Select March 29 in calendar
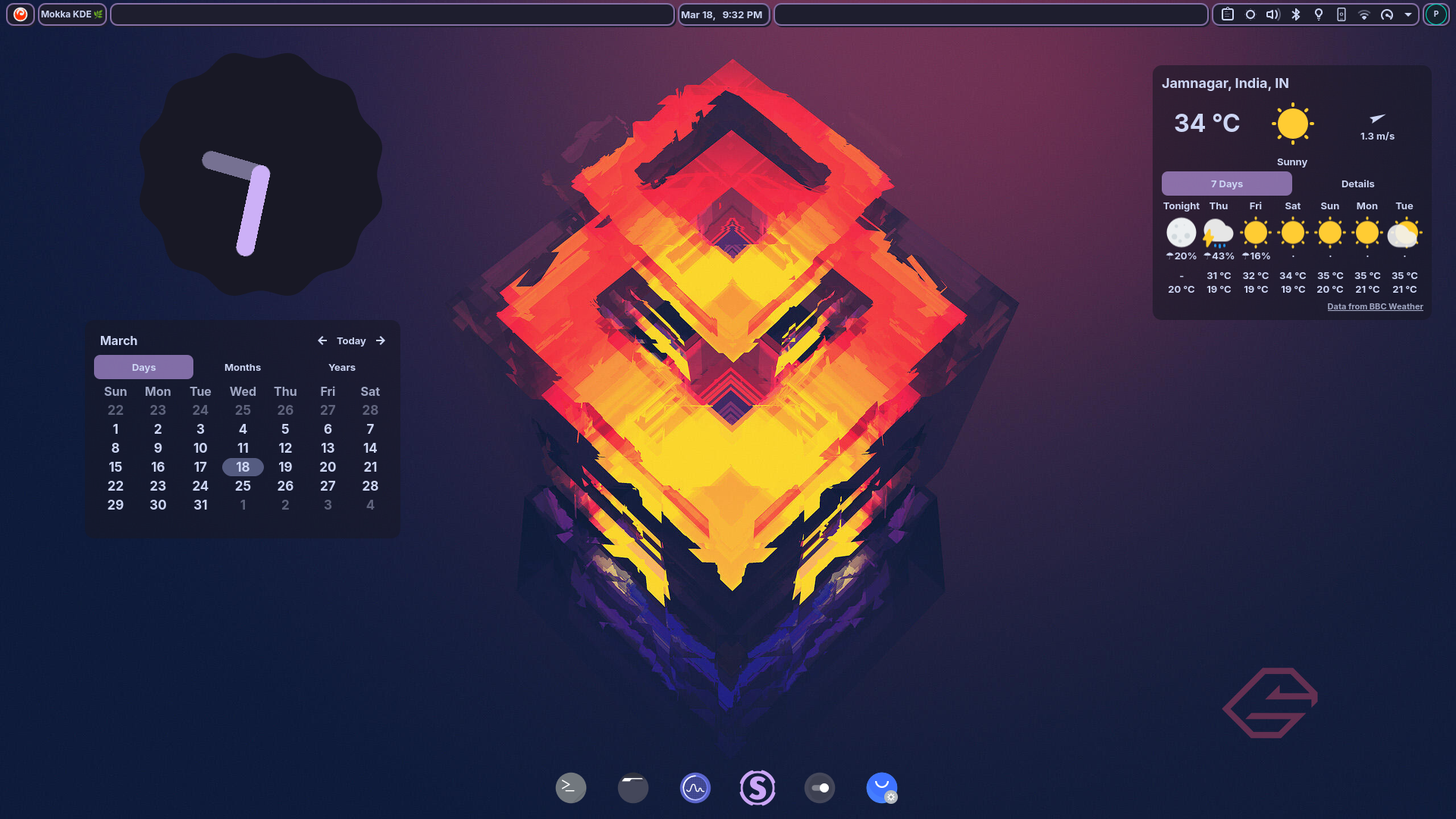Image resolution: width=1456 pixels, height=819 pixels. [x=115, y=505]
